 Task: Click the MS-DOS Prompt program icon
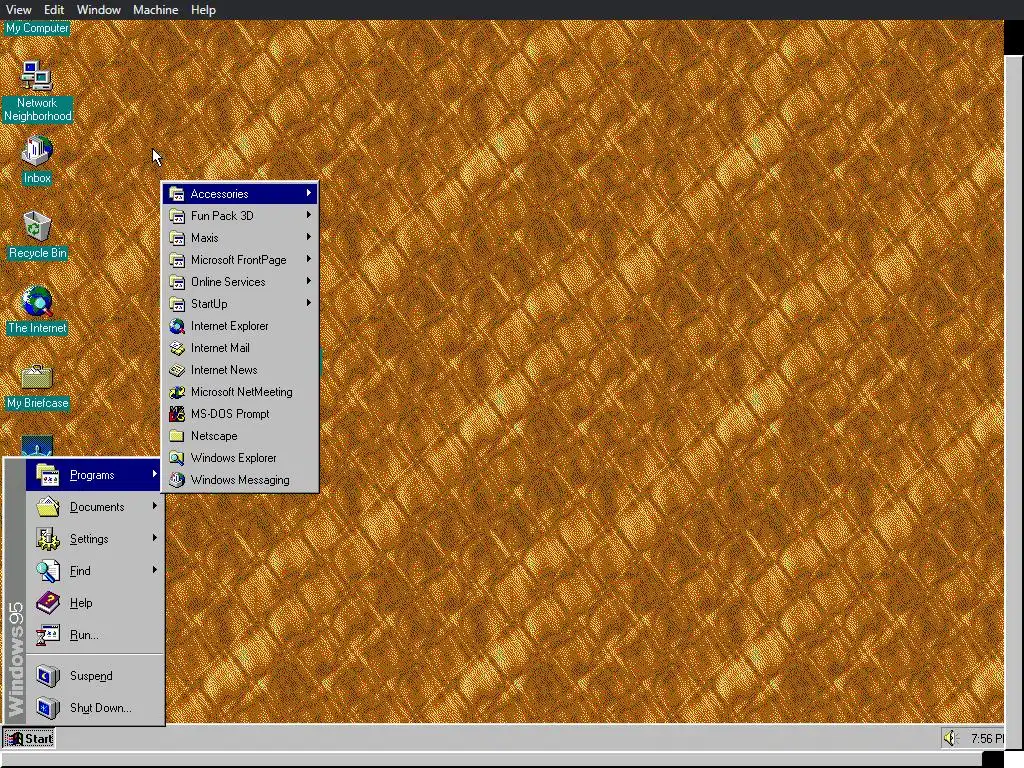coord(177,414)
